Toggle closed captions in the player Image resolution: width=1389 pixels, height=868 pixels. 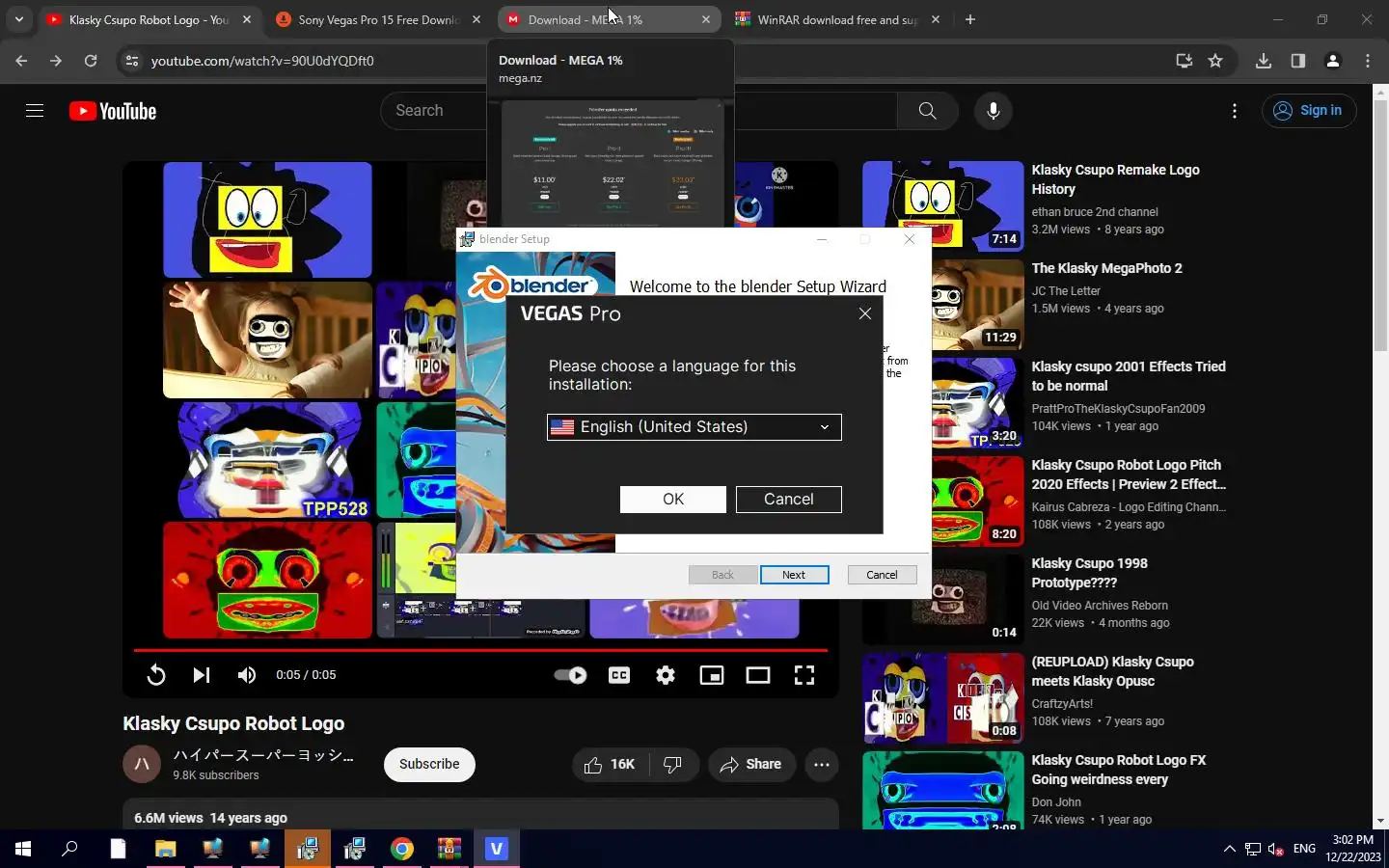coord(619,675)
